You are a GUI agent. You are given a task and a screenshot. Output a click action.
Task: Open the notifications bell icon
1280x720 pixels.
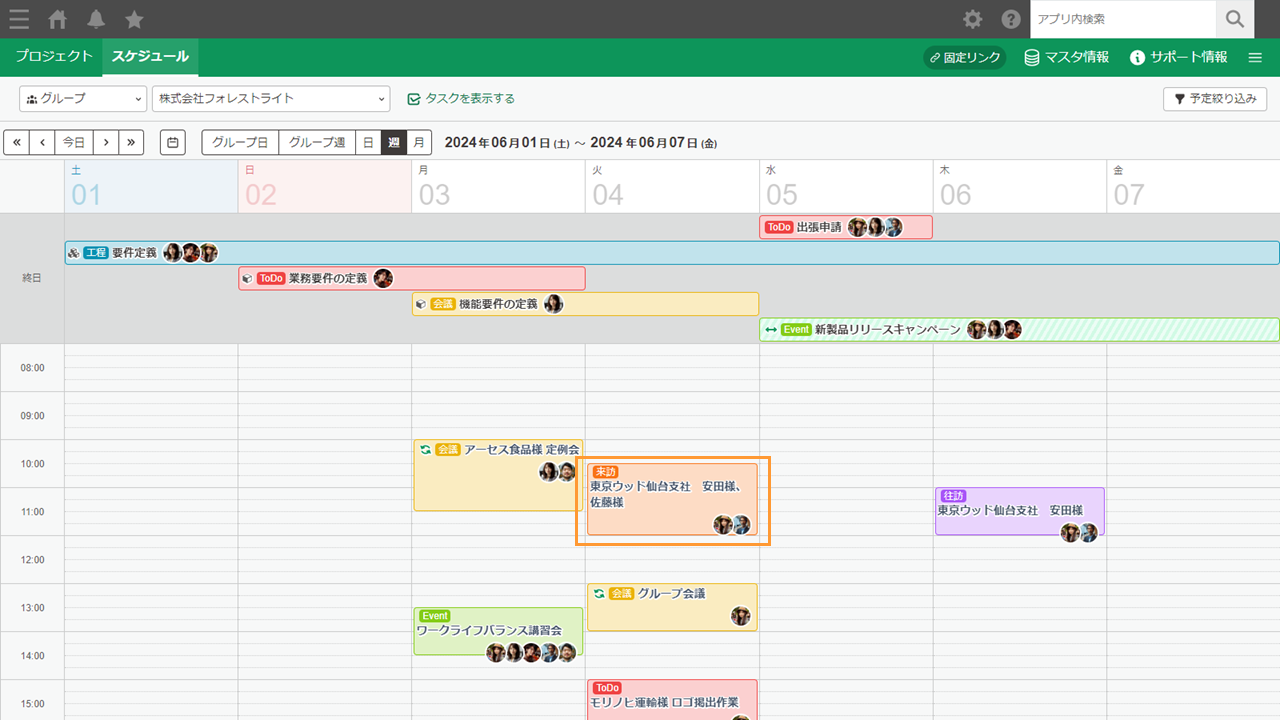tap(96, 19)
